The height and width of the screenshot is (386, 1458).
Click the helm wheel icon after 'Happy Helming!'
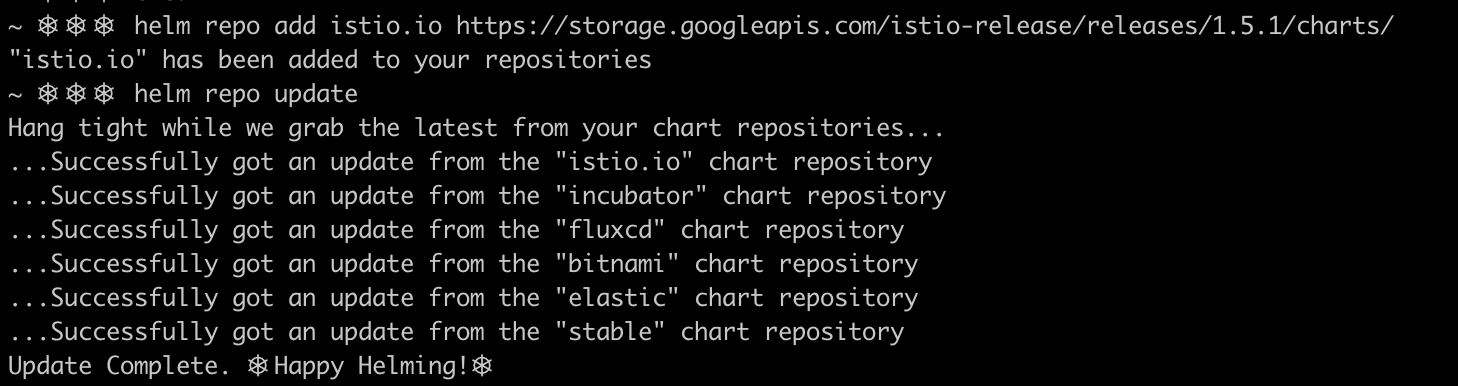pyautogui.click(x=483, y=366)
